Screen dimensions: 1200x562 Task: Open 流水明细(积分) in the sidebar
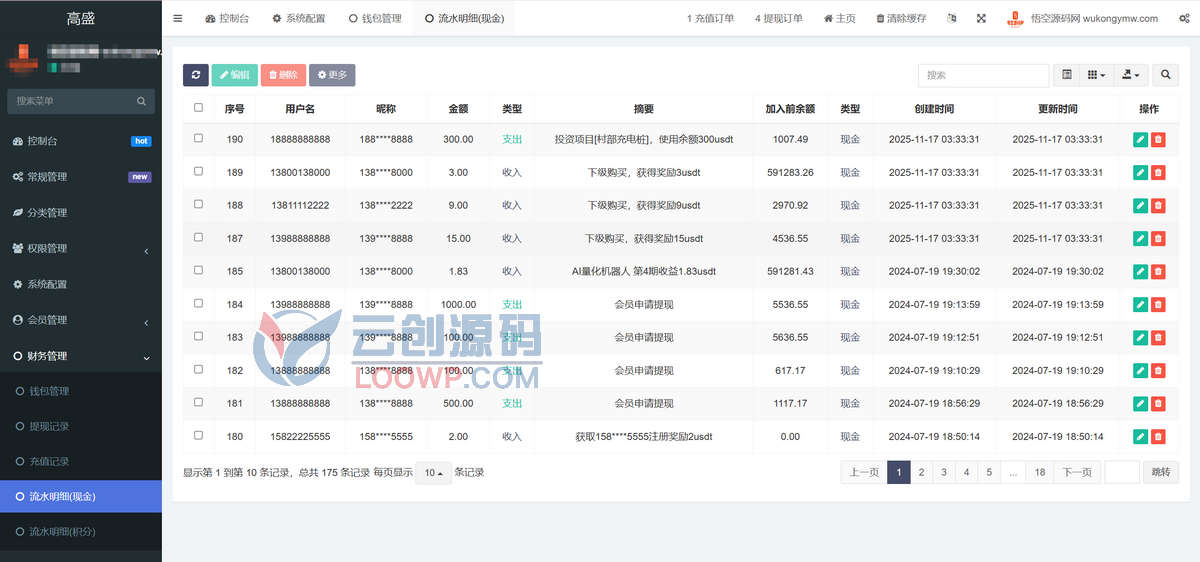[x=81, y=531]
